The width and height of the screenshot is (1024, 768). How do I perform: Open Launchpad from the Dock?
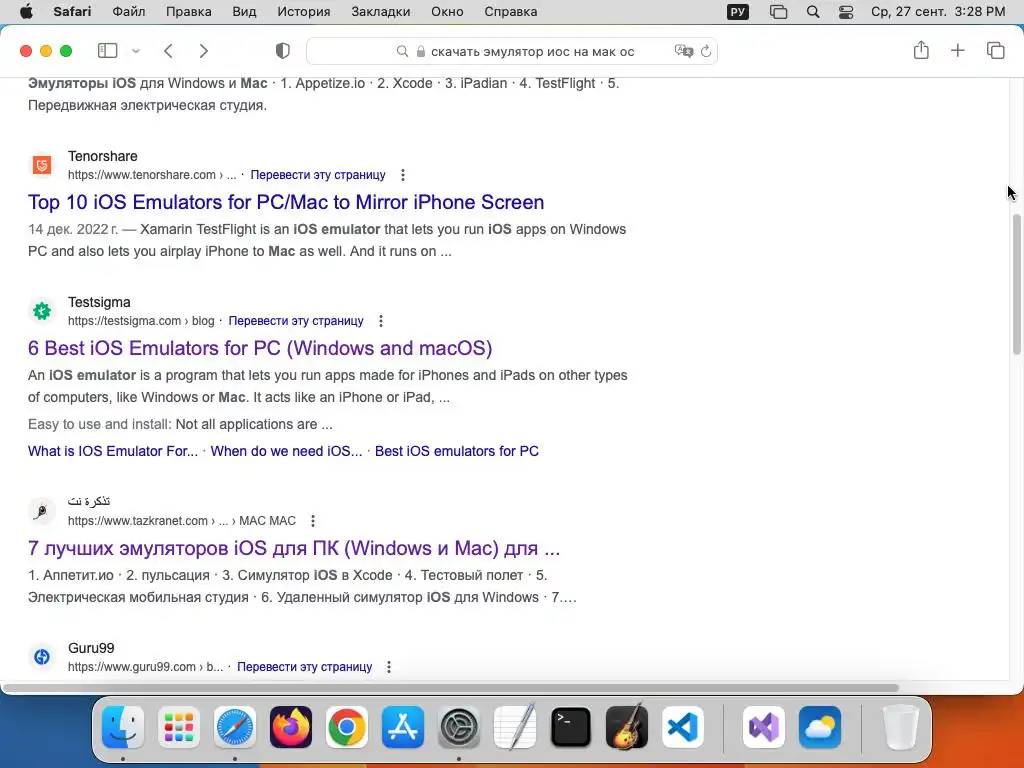(179, 727)
